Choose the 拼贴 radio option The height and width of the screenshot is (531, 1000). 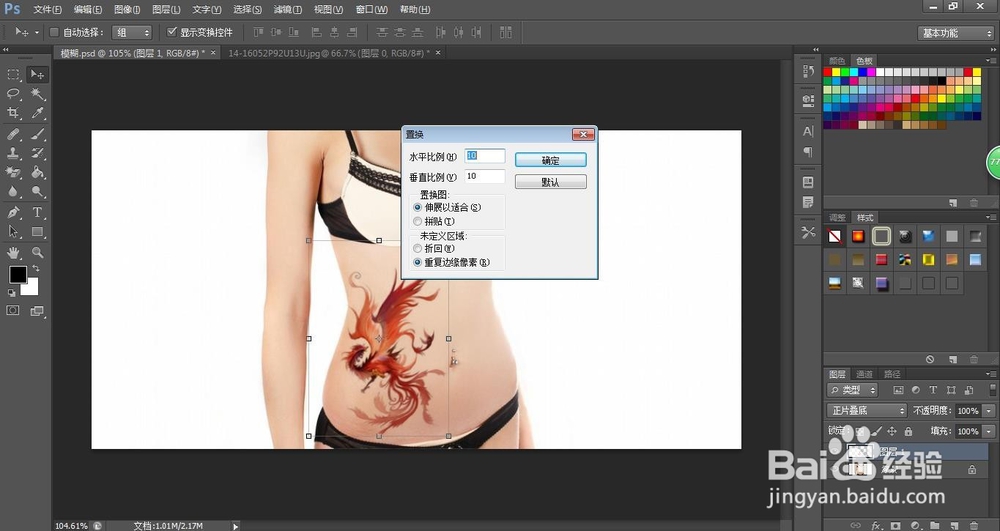tap(418, 221)
